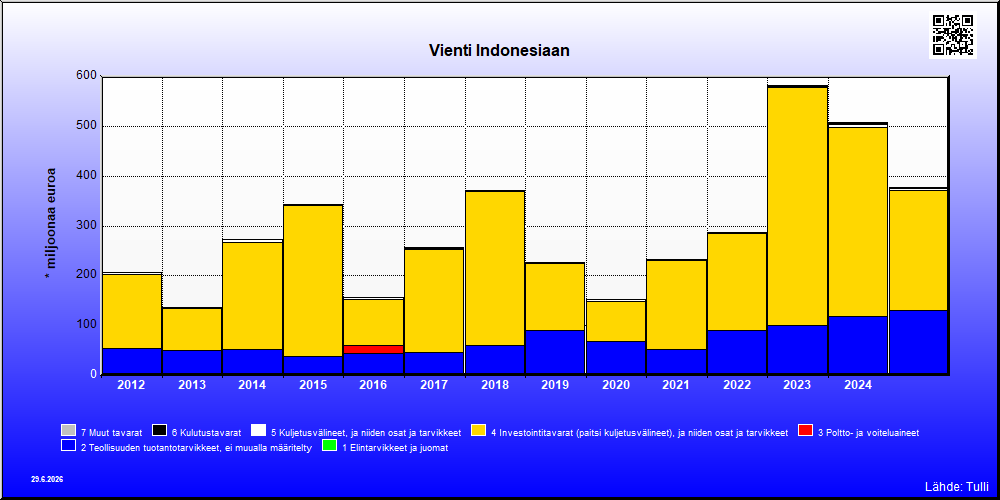Click the blue segment of the 2022 bar
The image size is (1000, 500).
tap(737, 352)
